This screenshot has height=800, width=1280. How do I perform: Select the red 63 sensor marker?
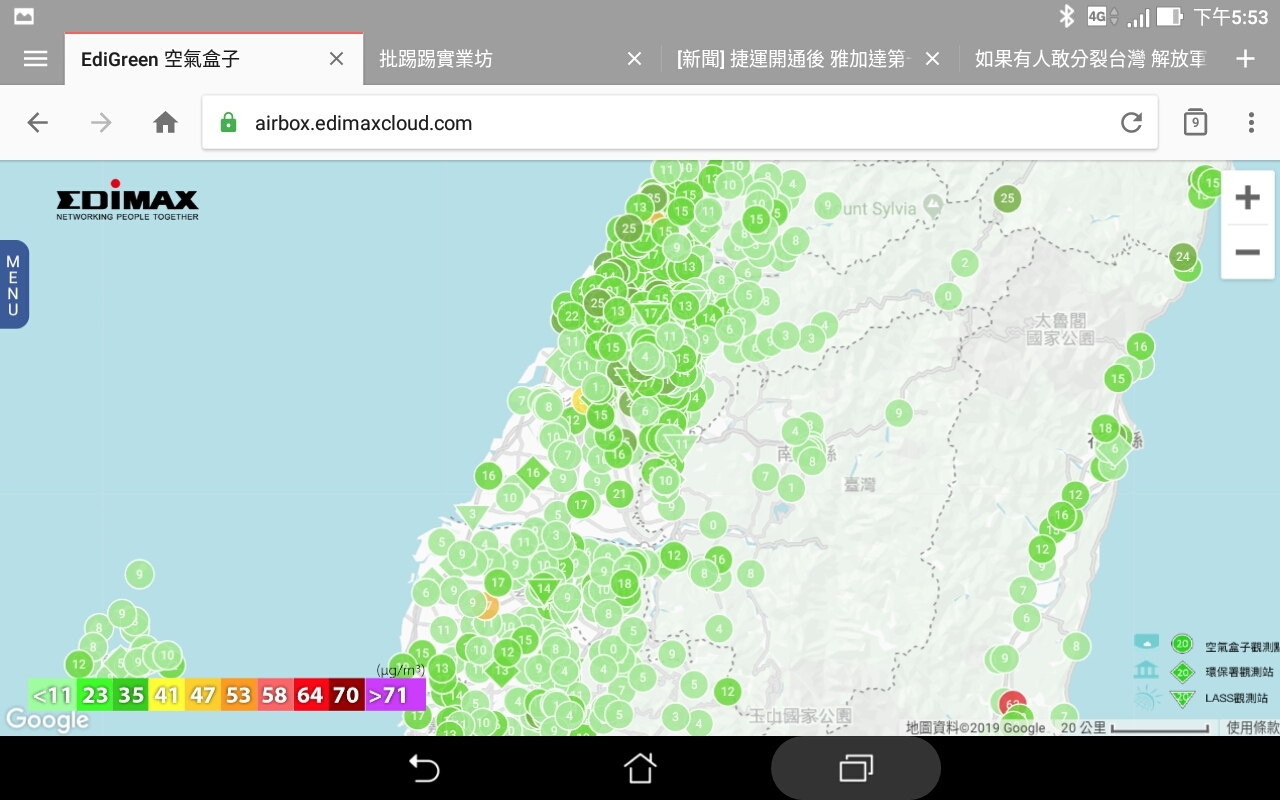click(x=1013, y=703)
